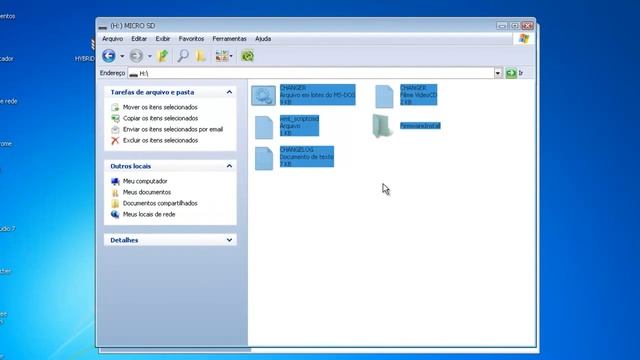This screenshot has height=360, width=640.
Task: Click the green sync toolbar icon
Action: (x=247, y=56)
